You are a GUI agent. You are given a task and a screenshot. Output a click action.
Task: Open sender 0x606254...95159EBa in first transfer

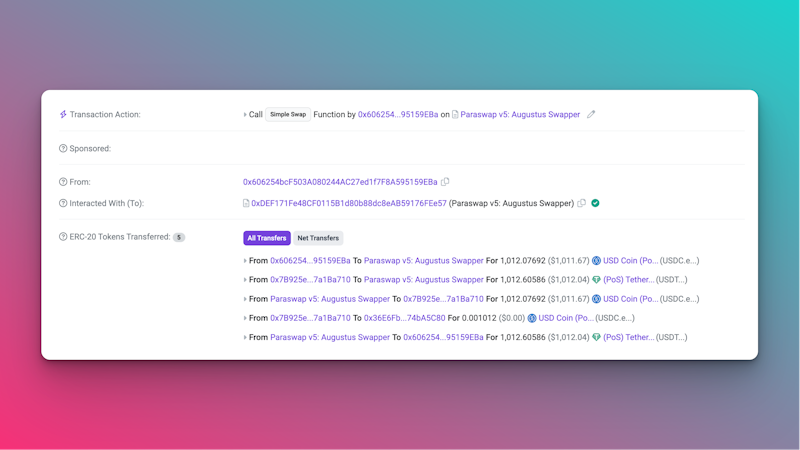tap(310, 260)
